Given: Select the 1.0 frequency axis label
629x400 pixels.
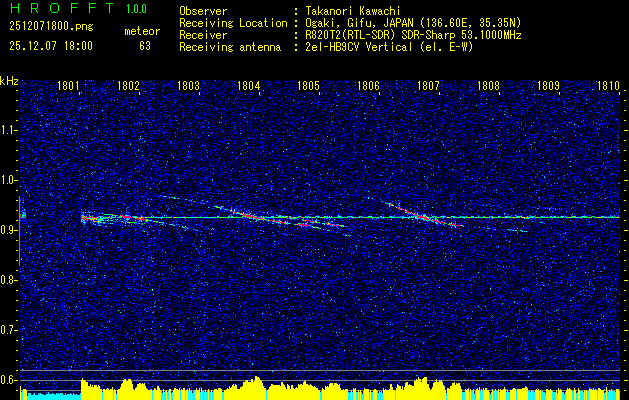Looking at the screenshot, I should click(9, 180).
